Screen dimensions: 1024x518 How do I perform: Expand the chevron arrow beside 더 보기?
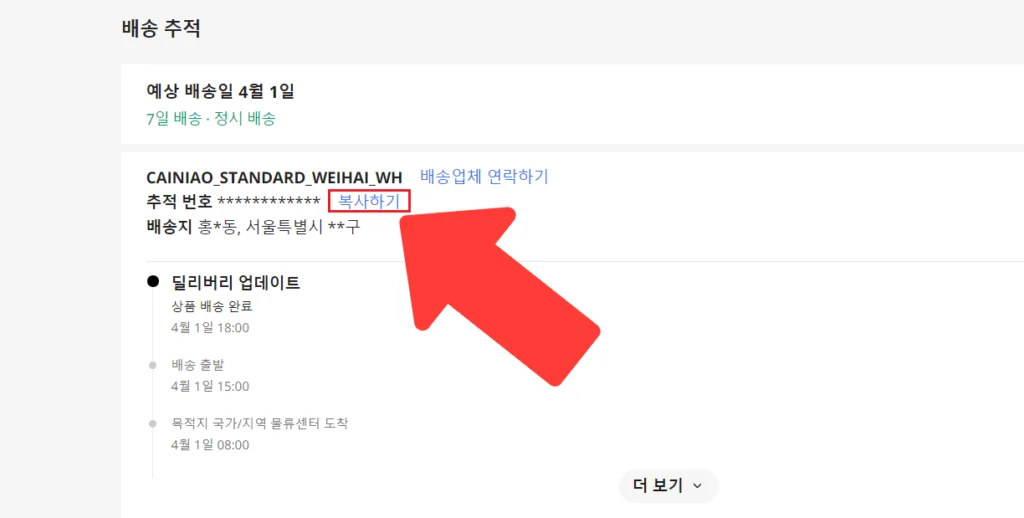tap(697, 486)
